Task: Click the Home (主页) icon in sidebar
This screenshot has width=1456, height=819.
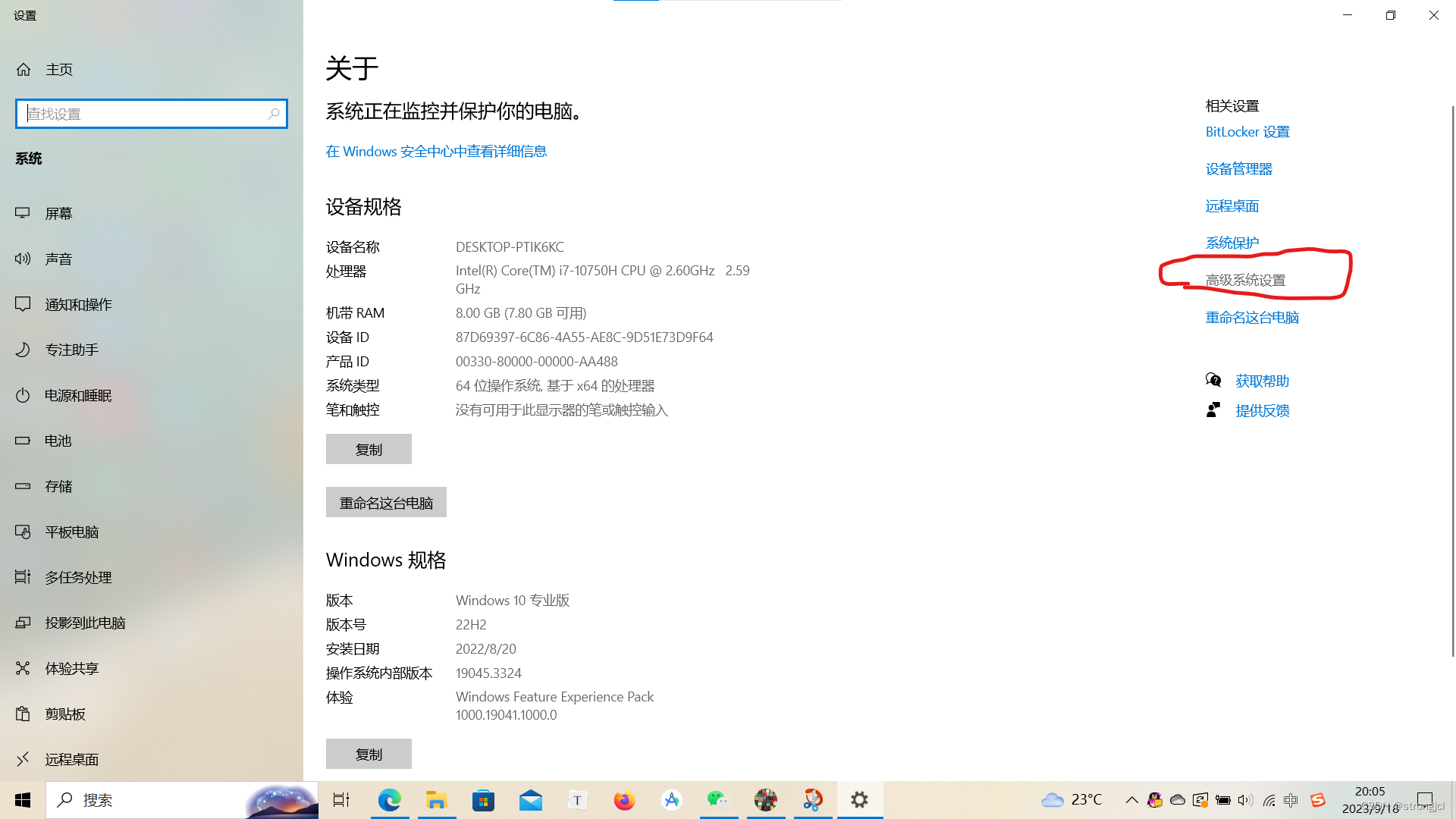Action: pos(24,70)
